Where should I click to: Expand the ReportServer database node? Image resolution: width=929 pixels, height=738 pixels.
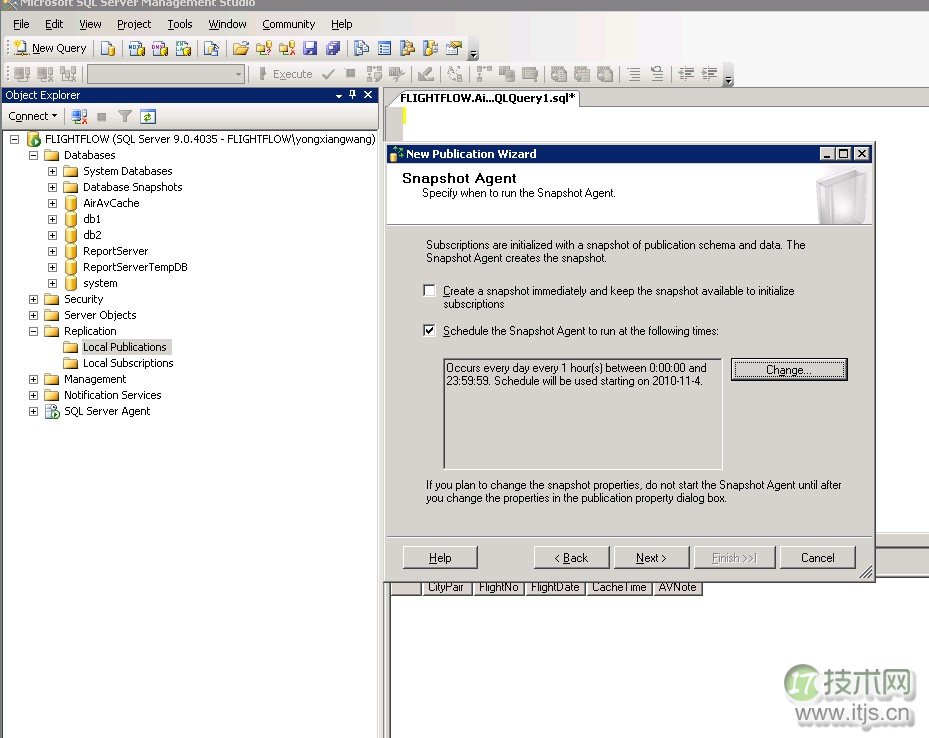tap(52, 251)
